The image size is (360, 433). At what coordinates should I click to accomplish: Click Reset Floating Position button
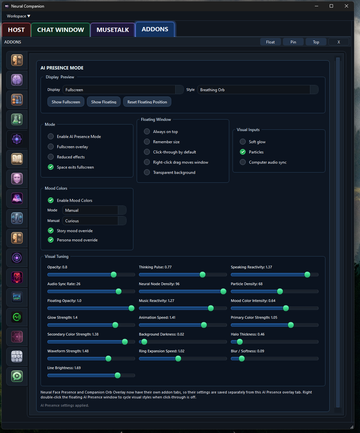[x=147, y=102]
